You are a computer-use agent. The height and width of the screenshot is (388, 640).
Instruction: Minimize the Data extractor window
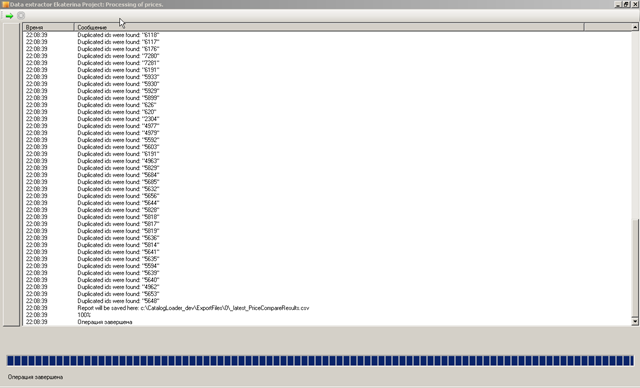[x=618, y=4]
